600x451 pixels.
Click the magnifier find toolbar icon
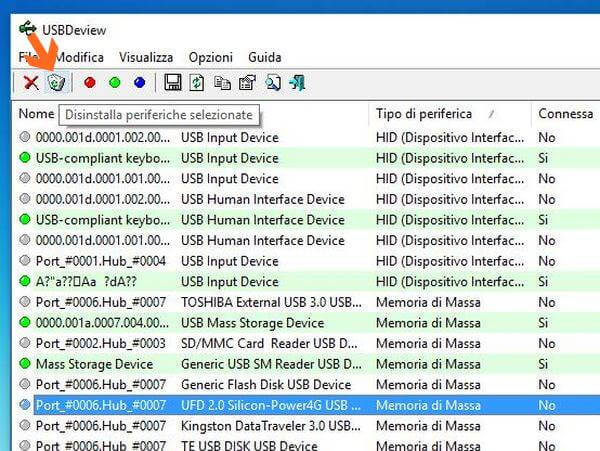click(273, 83)
